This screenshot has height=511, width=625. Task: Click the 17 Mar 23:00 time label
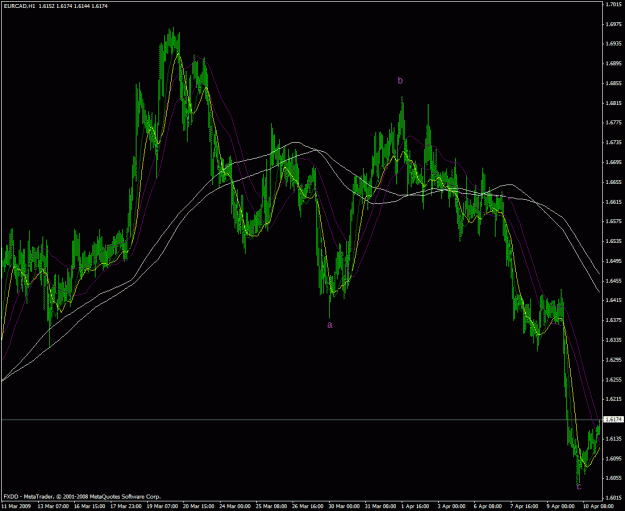tap(126, 506)
